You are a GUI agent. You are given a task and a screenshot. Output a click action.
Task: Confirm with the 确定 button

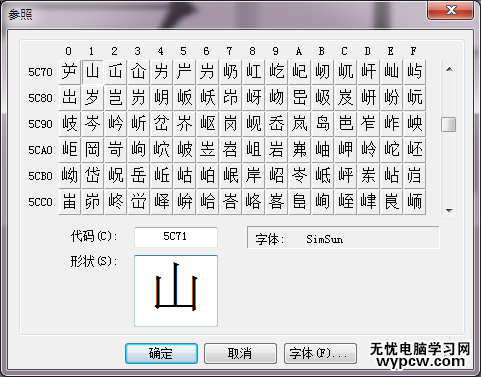[161, 354]
